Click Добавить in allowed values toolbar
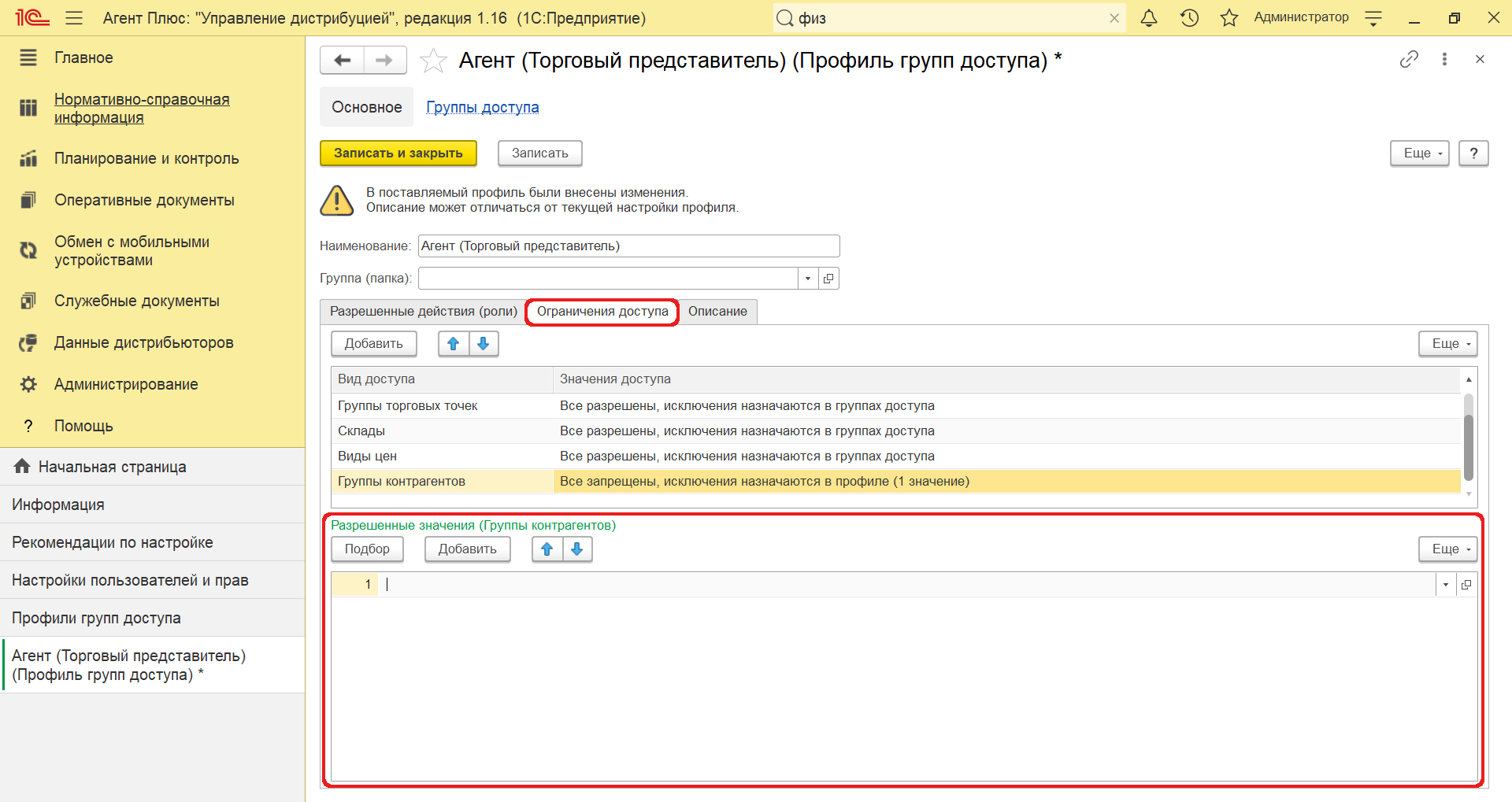Image resolution: width=1512 pixels, height=802 pixels. click(x=468, y=549)
